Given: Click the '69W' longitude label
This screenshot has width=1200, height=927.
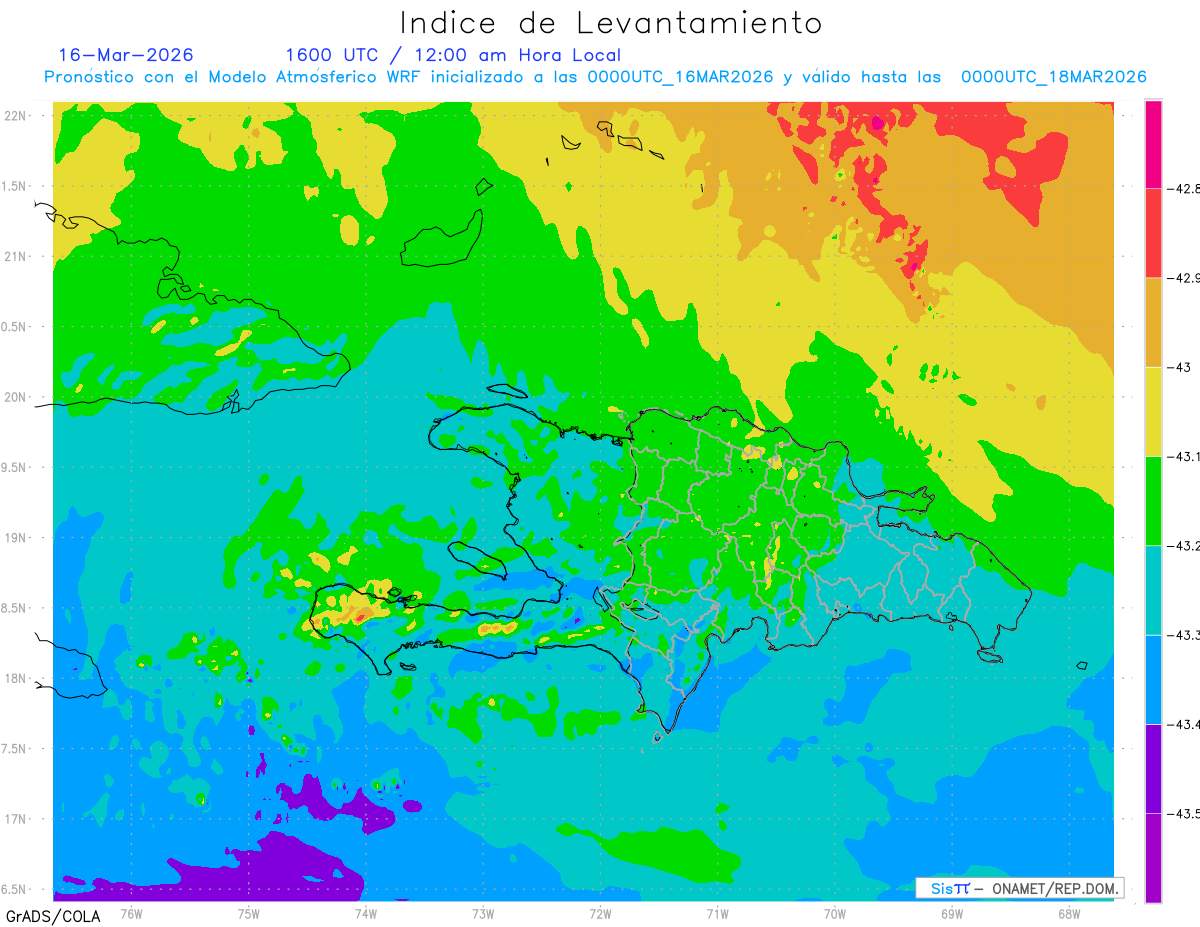Looking at the screenshot, I should click(952, 914).
